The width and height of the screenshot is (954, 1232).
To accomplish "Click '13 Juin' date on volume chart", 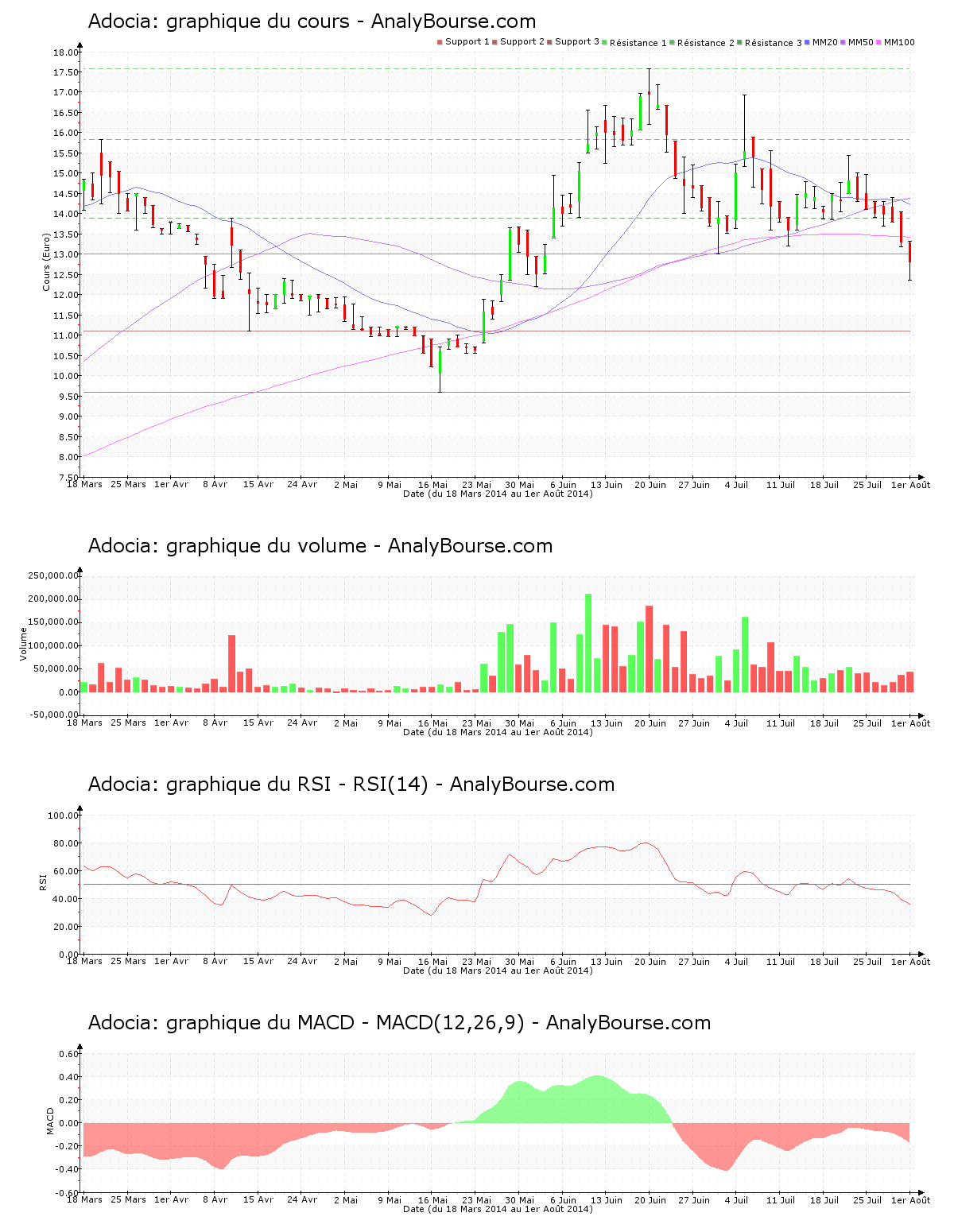I will click(x=607, y=723).
